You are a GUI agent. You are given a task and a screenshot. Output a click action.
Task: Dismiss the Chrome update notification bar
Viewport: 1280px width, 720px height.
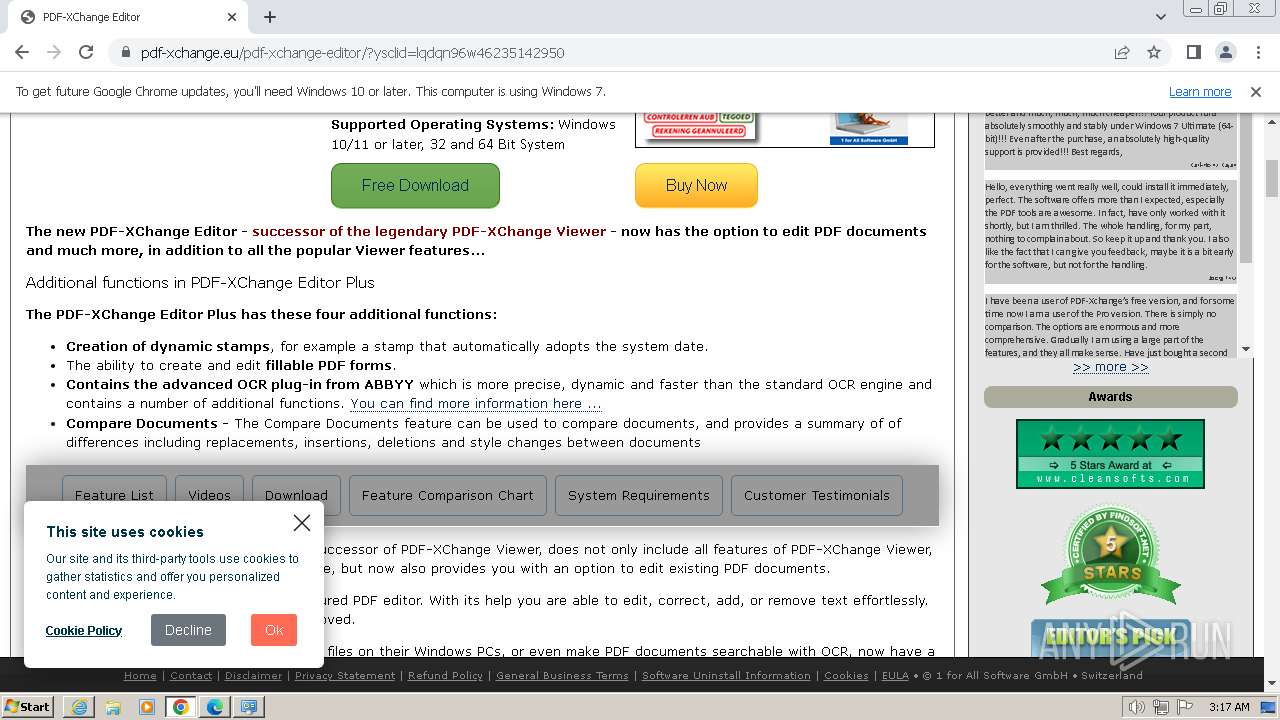pos(1256,92)
